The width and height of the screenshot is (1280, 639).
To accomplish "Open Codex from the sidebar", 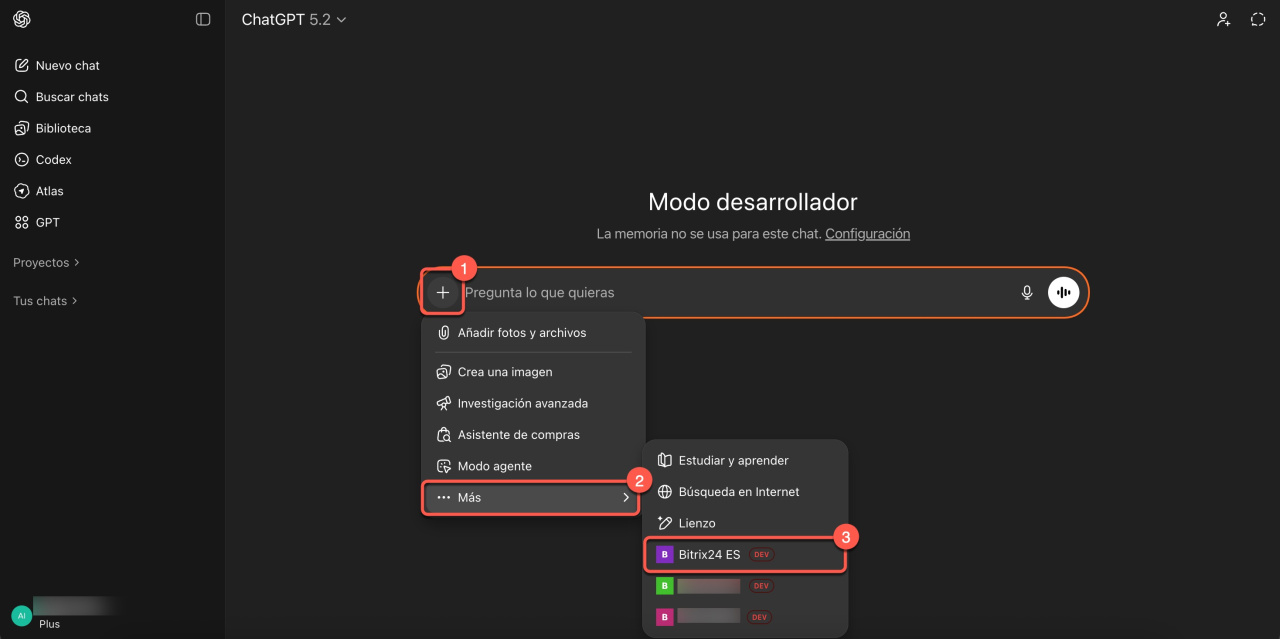I will tap(53, 160).
